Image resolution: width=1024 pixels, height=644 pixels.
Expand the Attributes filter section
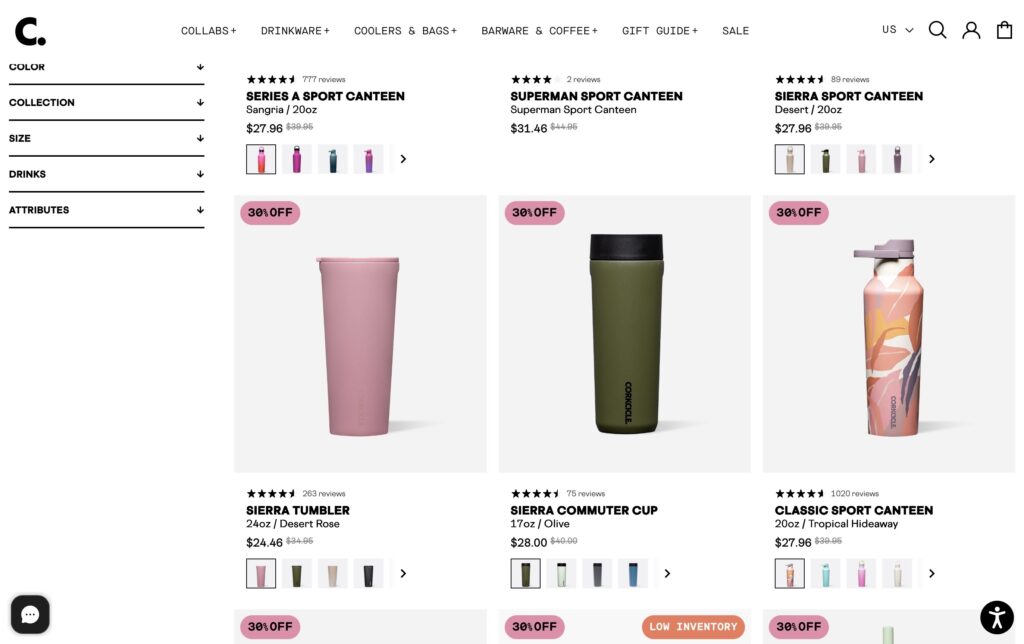pyautogui.click(x=106, y=210)
